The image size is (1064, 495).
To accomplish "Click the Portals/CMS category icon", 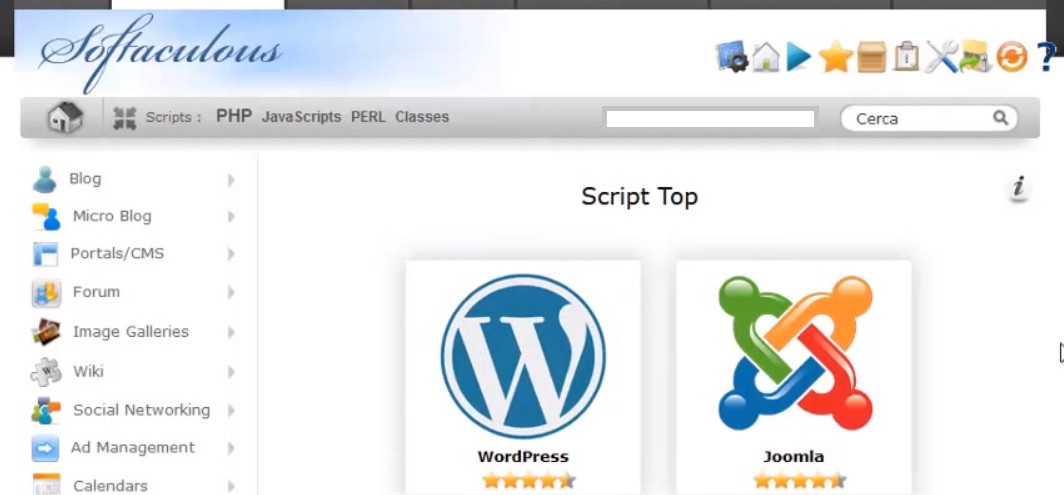I will [45, 254].
